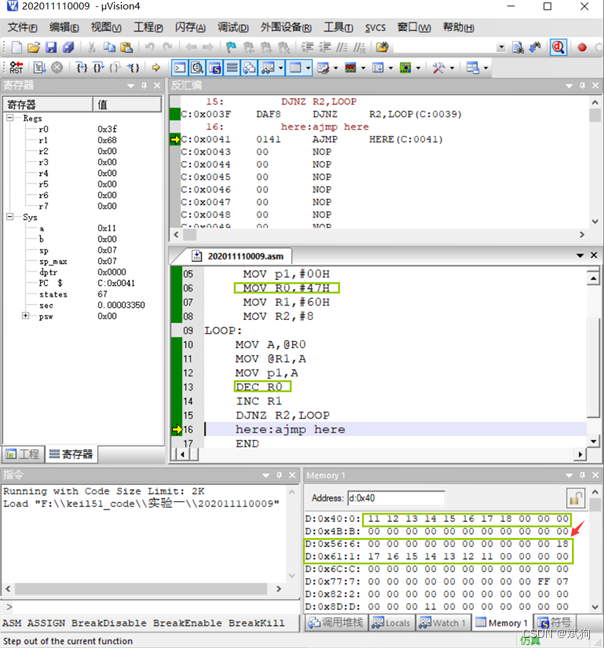Viewport: 605px width, 649px height.
Task: Toggle the Command window button
Action: (180, 67)
